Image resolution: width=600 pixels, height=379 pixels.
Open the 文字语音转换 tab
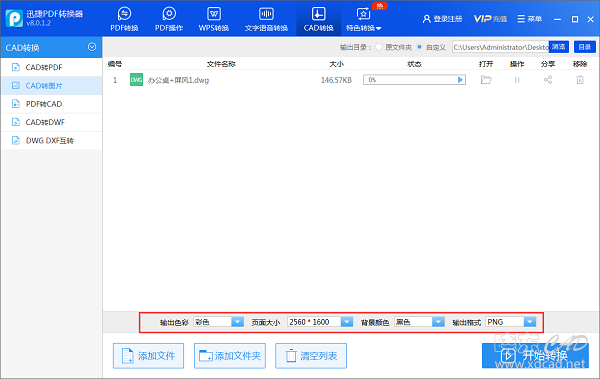(266, 19)
